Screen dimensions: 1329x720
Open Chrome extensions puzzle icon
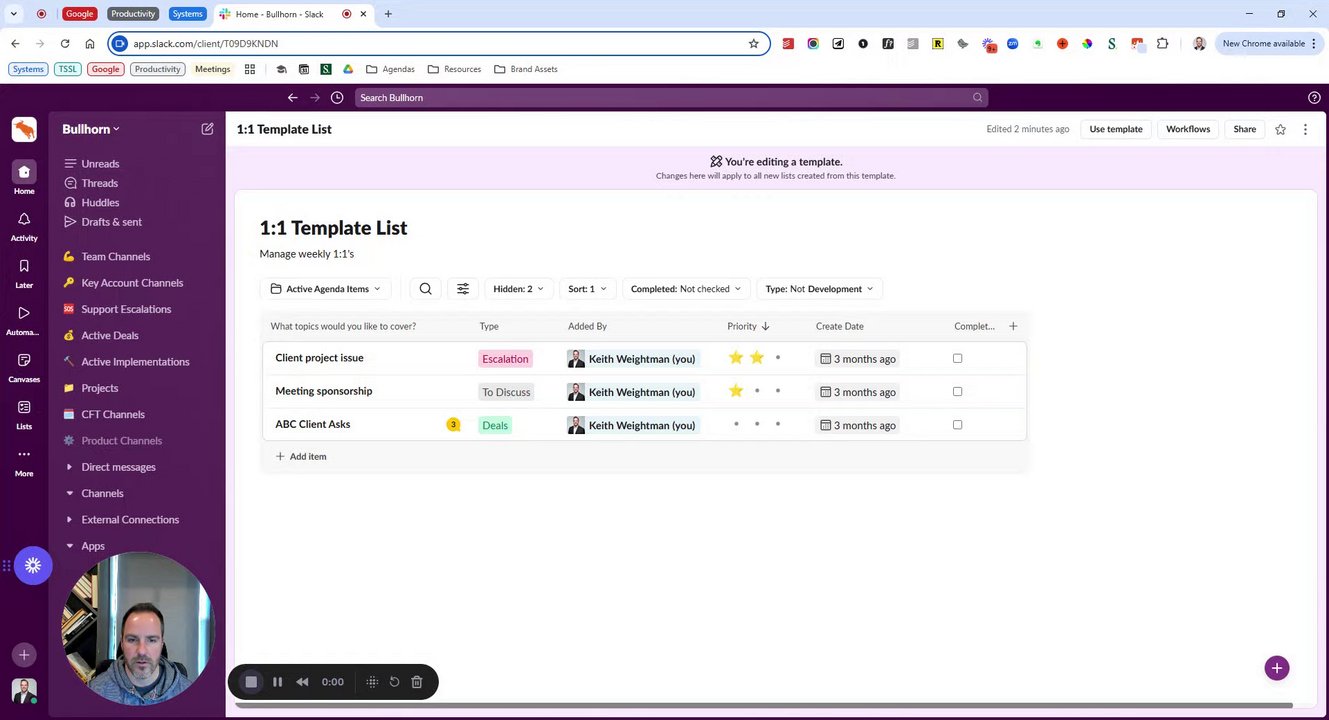click(1162, 44)
